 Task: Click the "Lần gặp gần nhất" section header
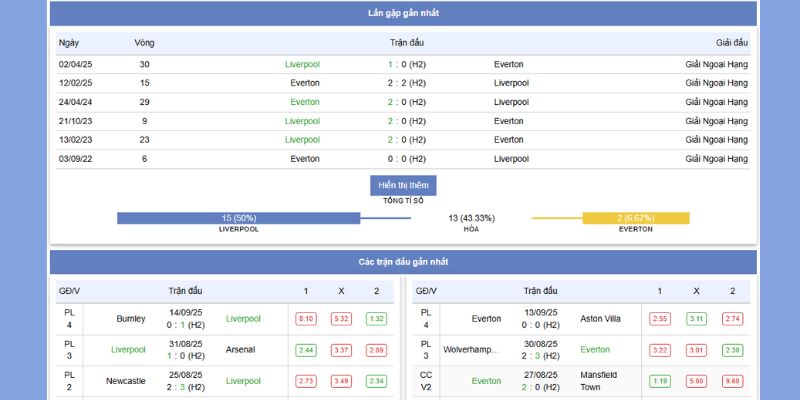403,13
